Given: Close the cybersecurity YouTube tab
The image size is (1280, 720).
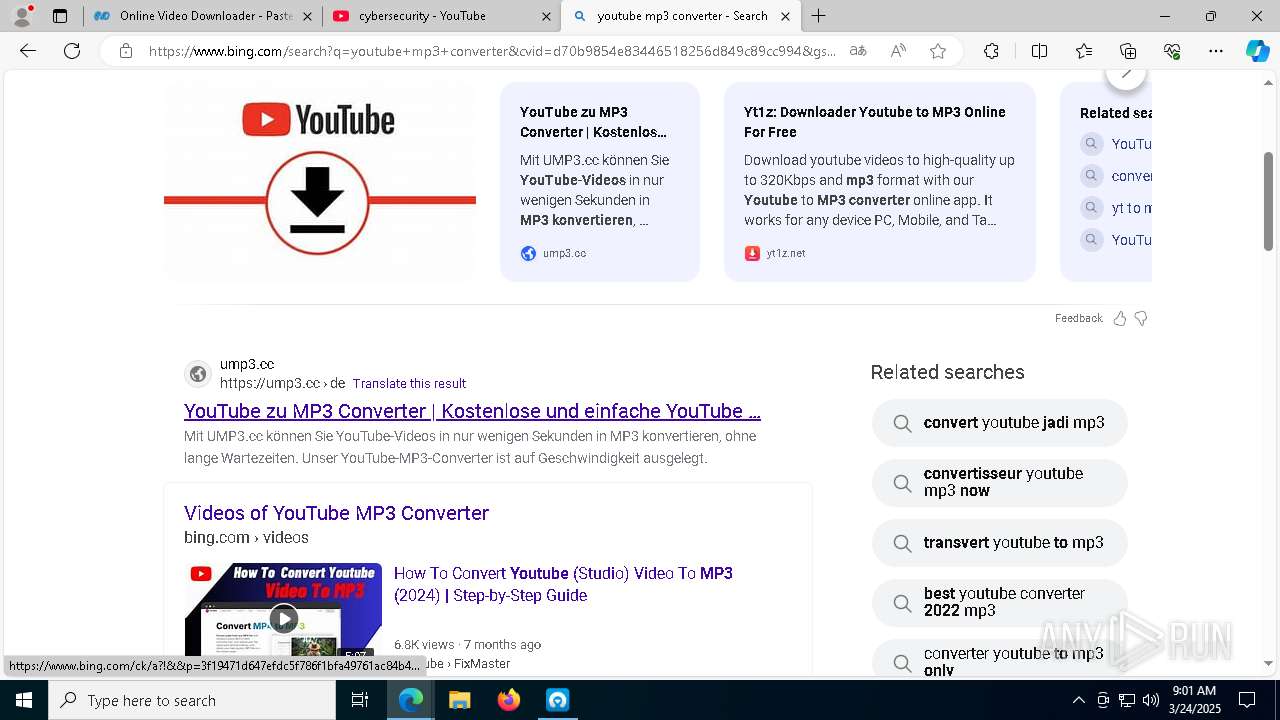Looking at the screenshot, I should click(546, 16).
